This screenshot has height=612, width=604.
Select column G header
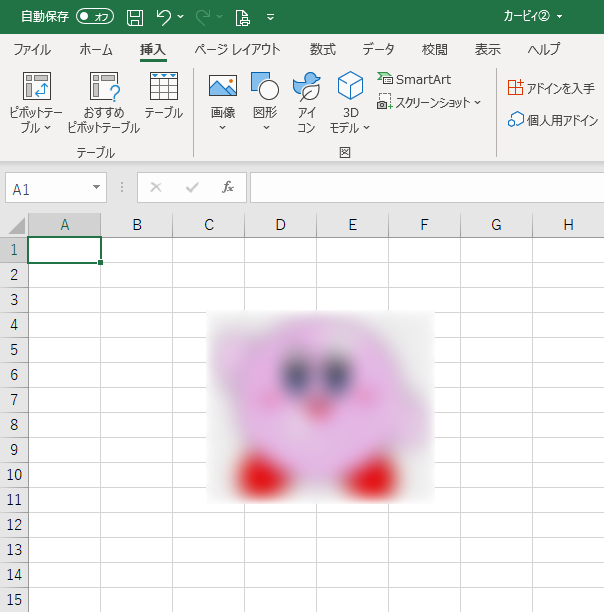[x=496, y=225]
